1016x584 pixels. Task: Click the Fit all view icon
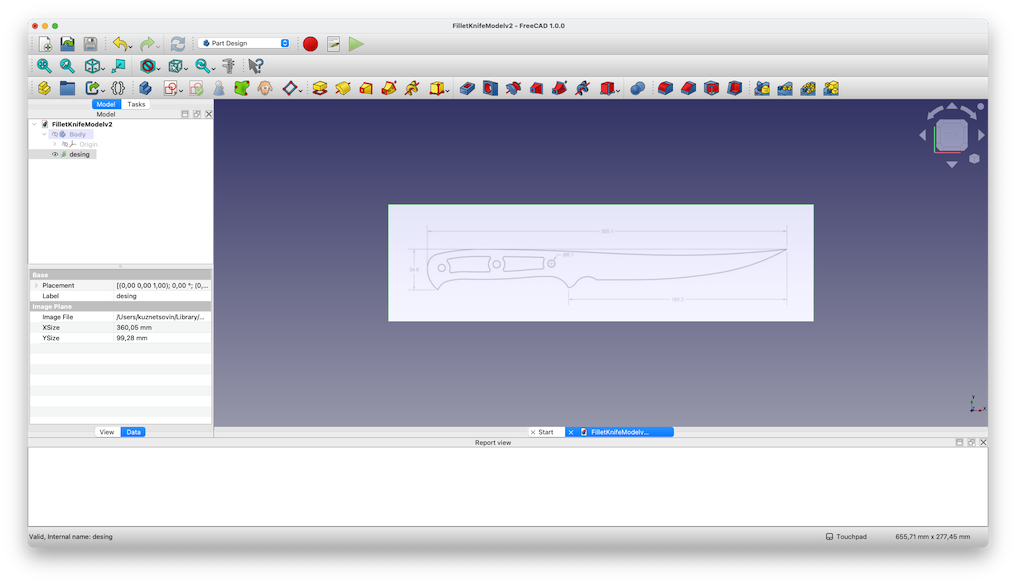coord(45,66)
